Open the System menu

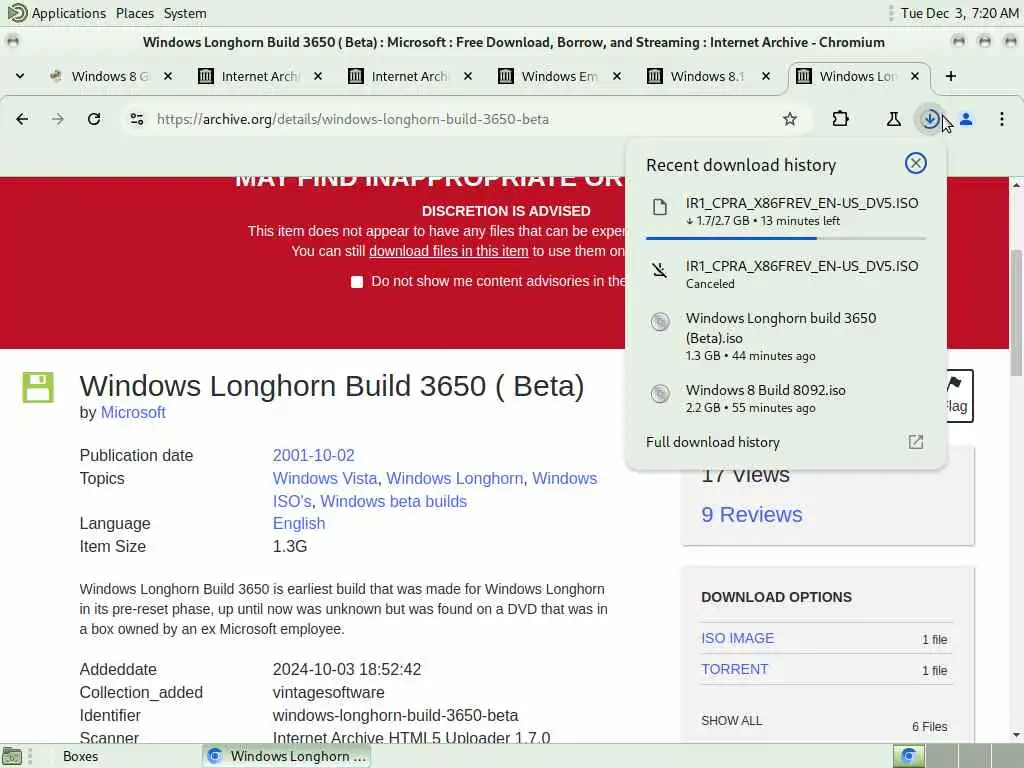[x=185, y=13]
